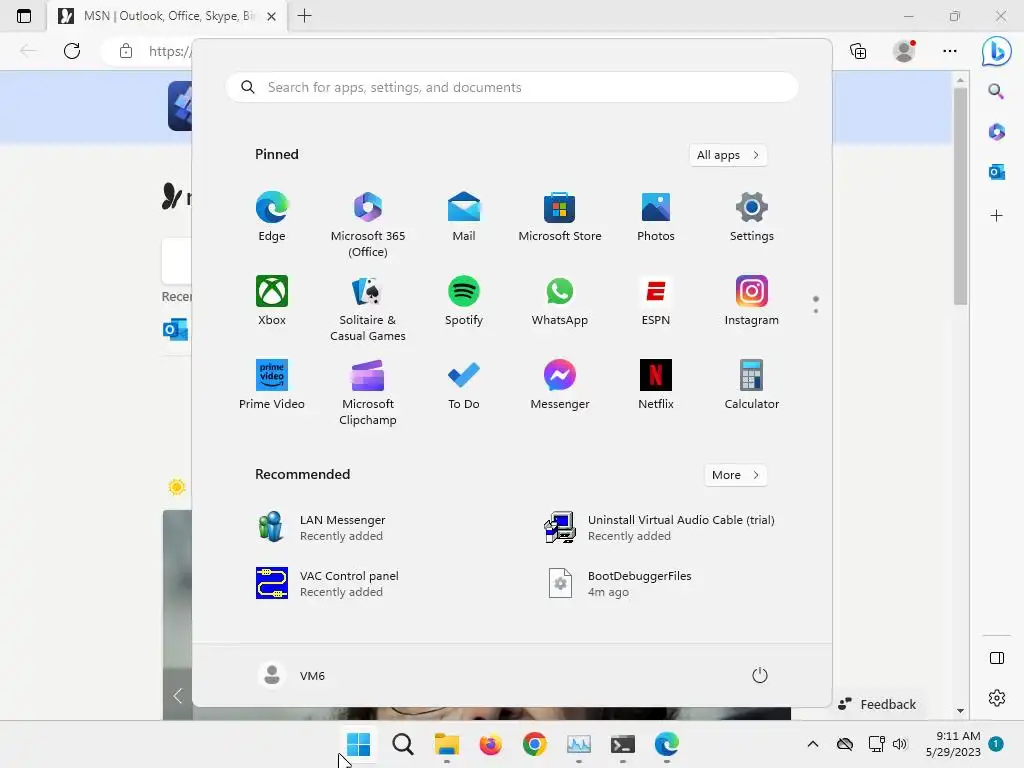
Task: Switch to Edge on the taskbar
Action: click(x=667, y=744)
